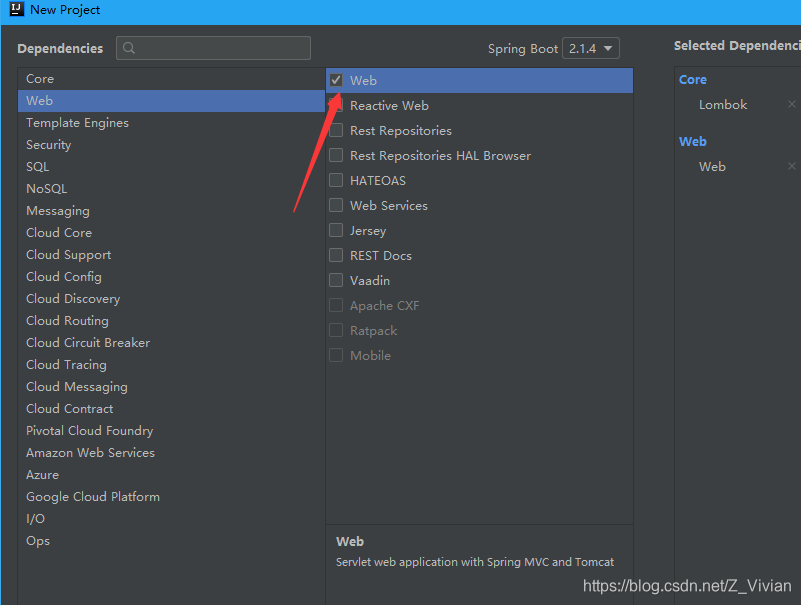Choose Pivotal Cloud Foundry category

pos(171,430)
